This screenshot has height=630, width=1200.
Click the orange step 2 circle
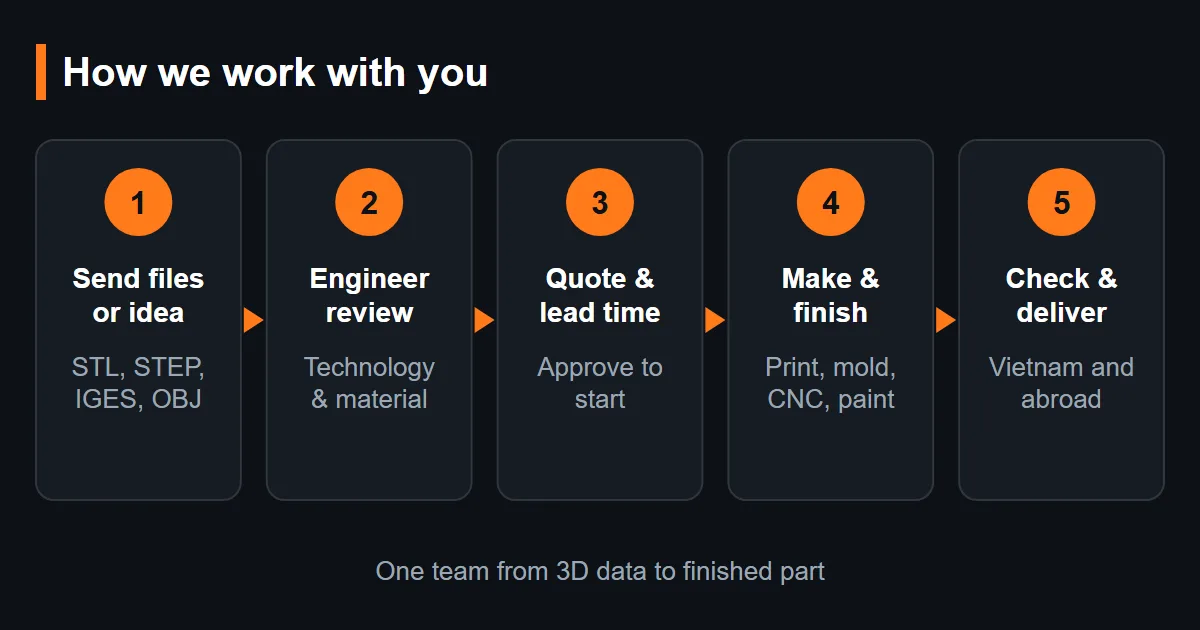click(369, 202)
